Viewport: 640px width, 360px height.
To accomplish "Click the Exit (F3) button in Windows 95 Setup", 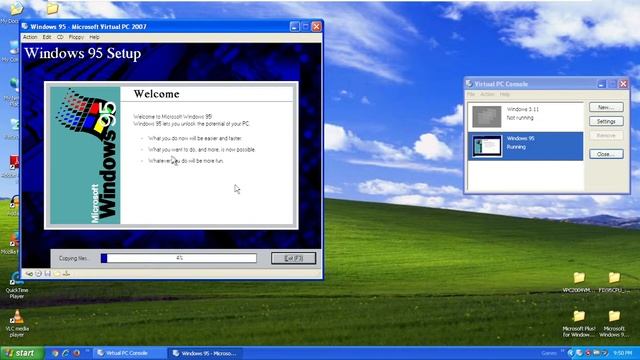I will point(293,258).
